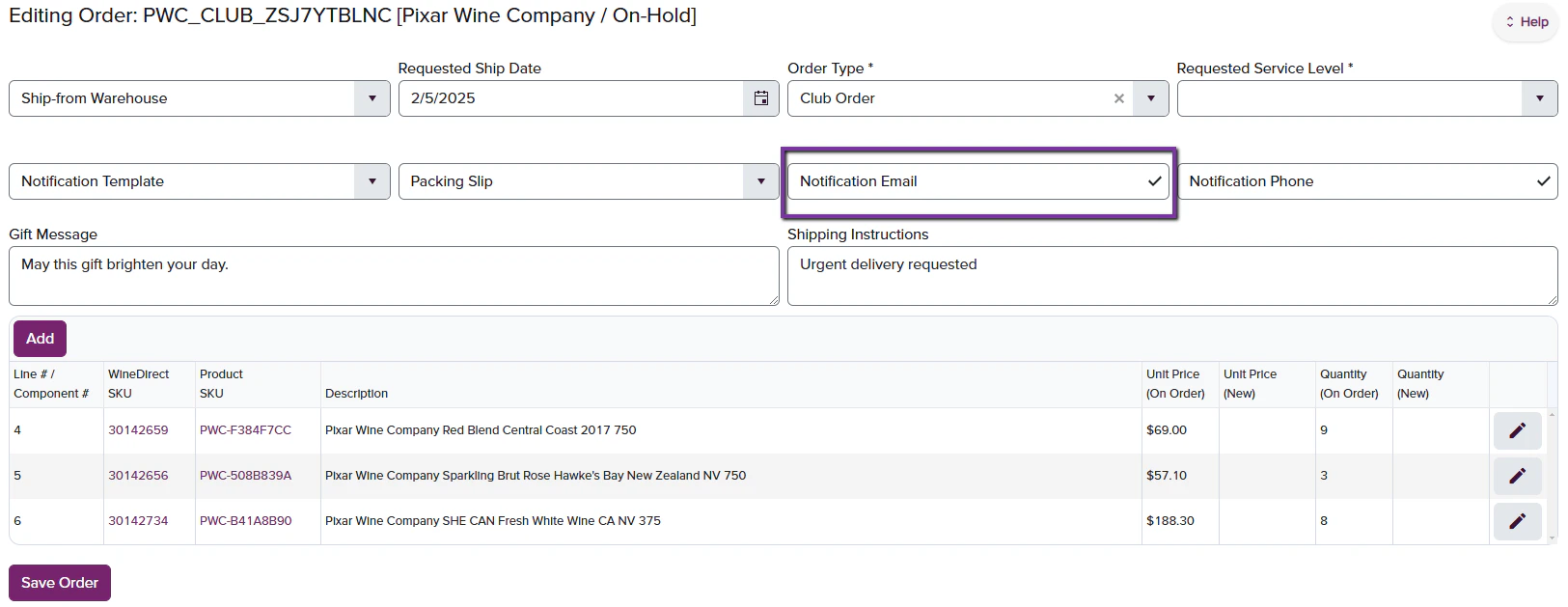Click the Club Order text in Order Type
This screenshot has height=607, width=1568.
click(x=838, y=98)
